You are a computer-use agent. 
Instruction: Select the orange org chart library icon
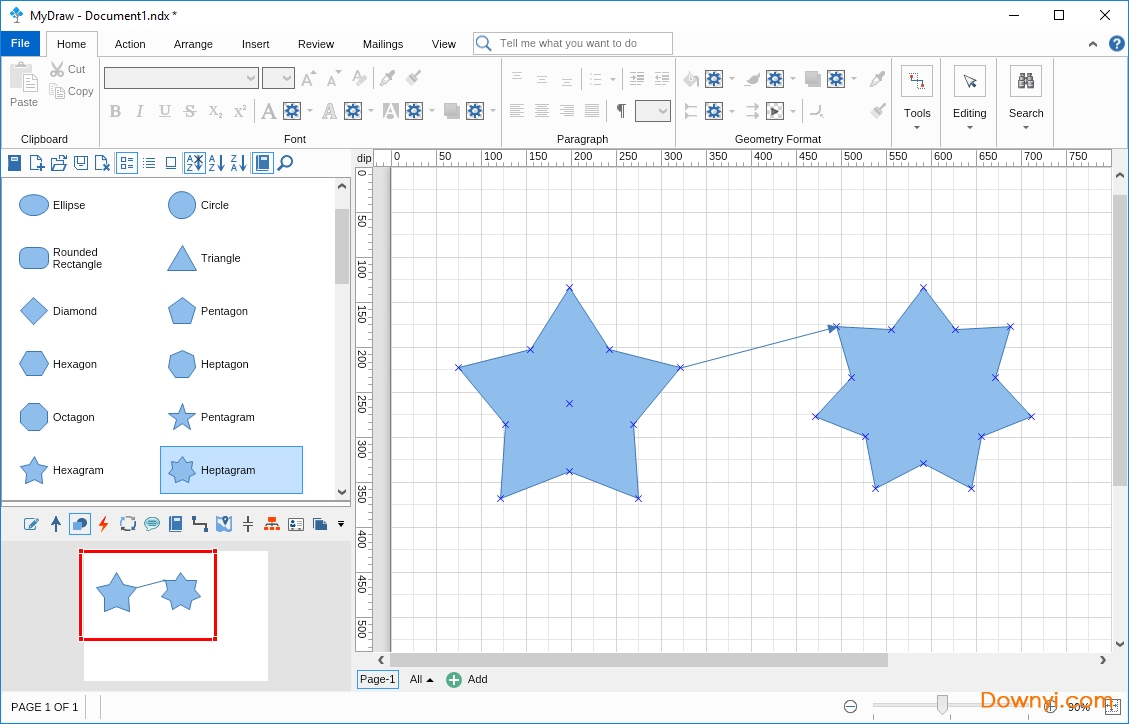coord(272,523)
